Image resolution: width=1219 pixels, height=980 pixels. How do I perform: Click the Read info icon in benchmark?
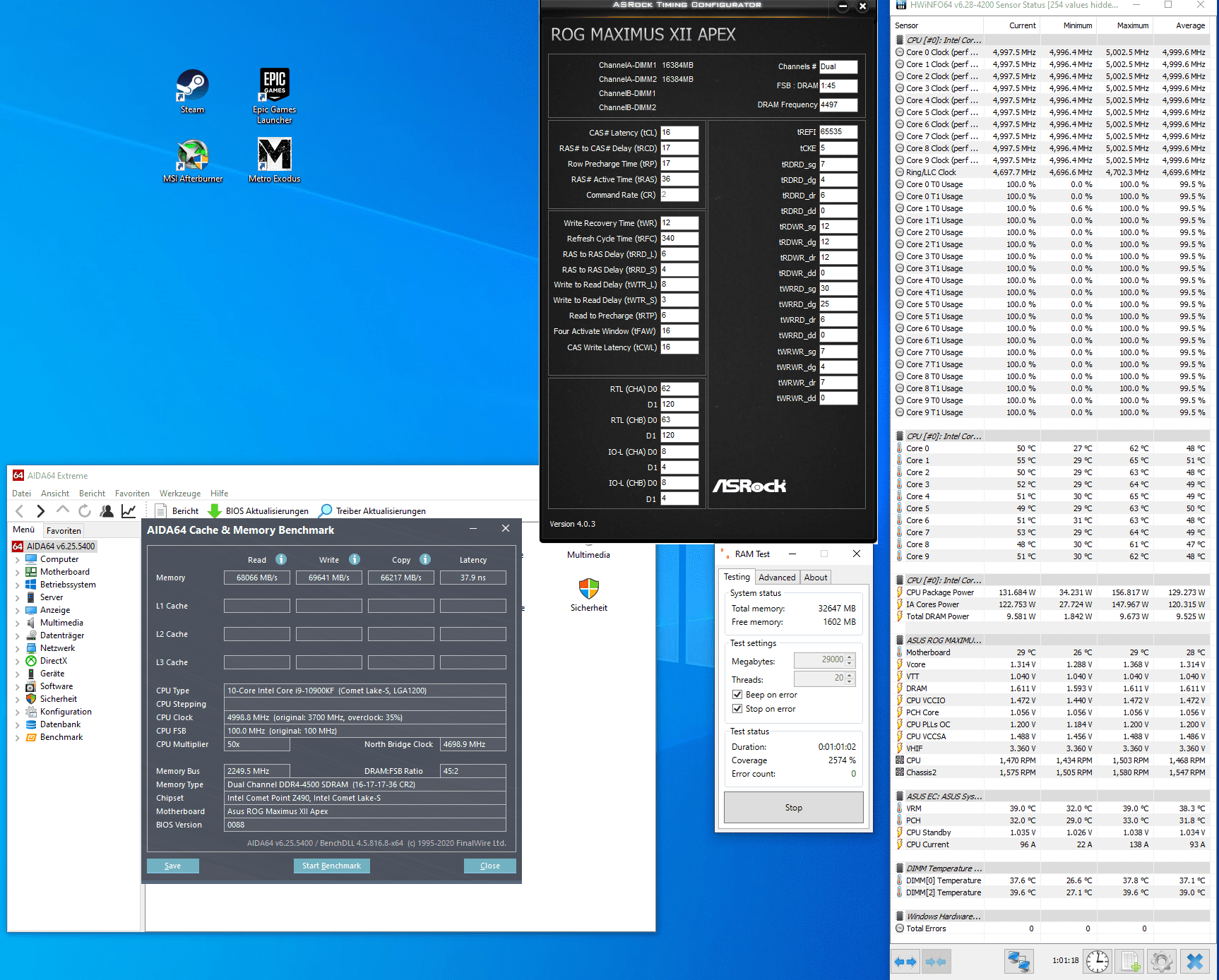coord(281,559)
